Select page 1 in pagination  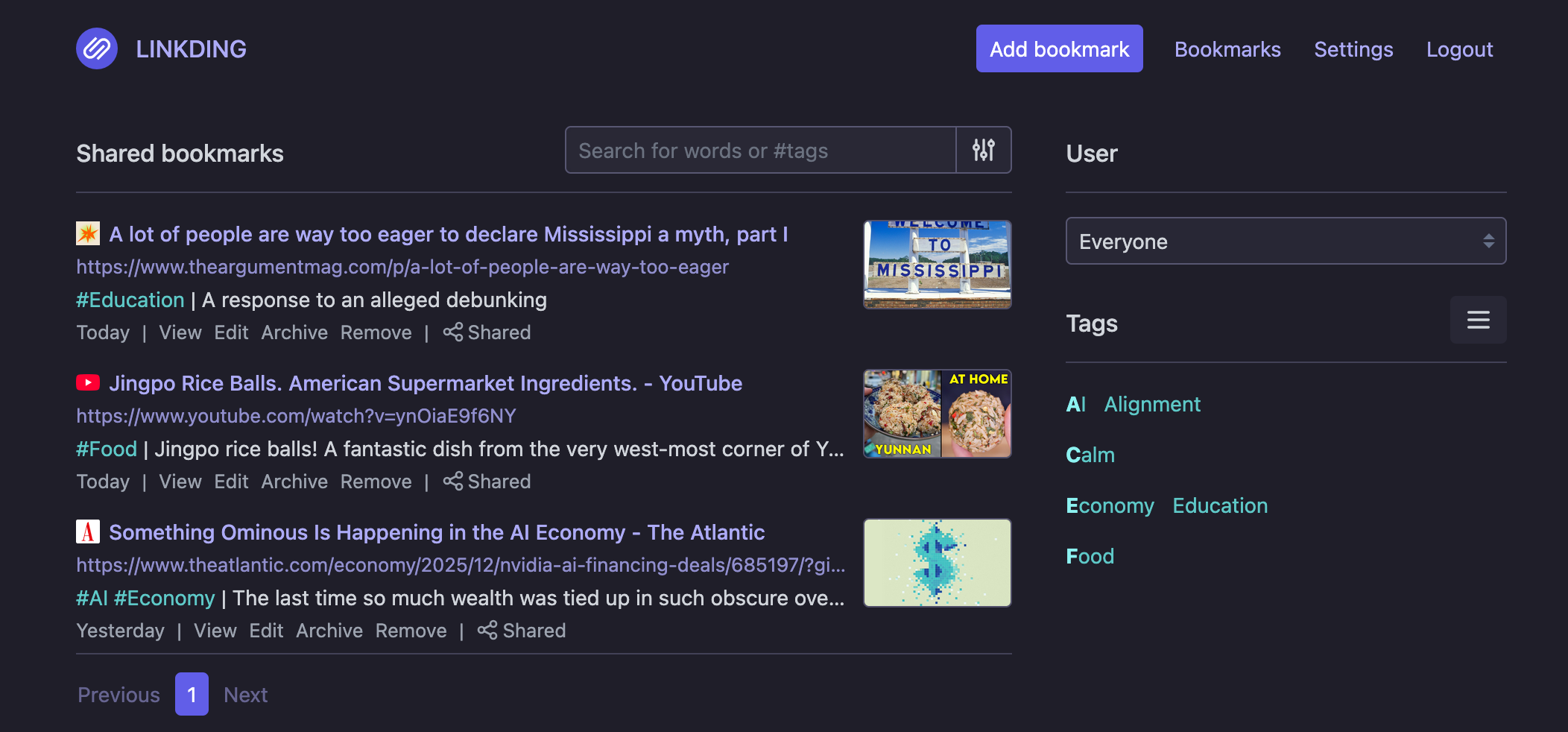pyautogui.click(x=192, y=694)
